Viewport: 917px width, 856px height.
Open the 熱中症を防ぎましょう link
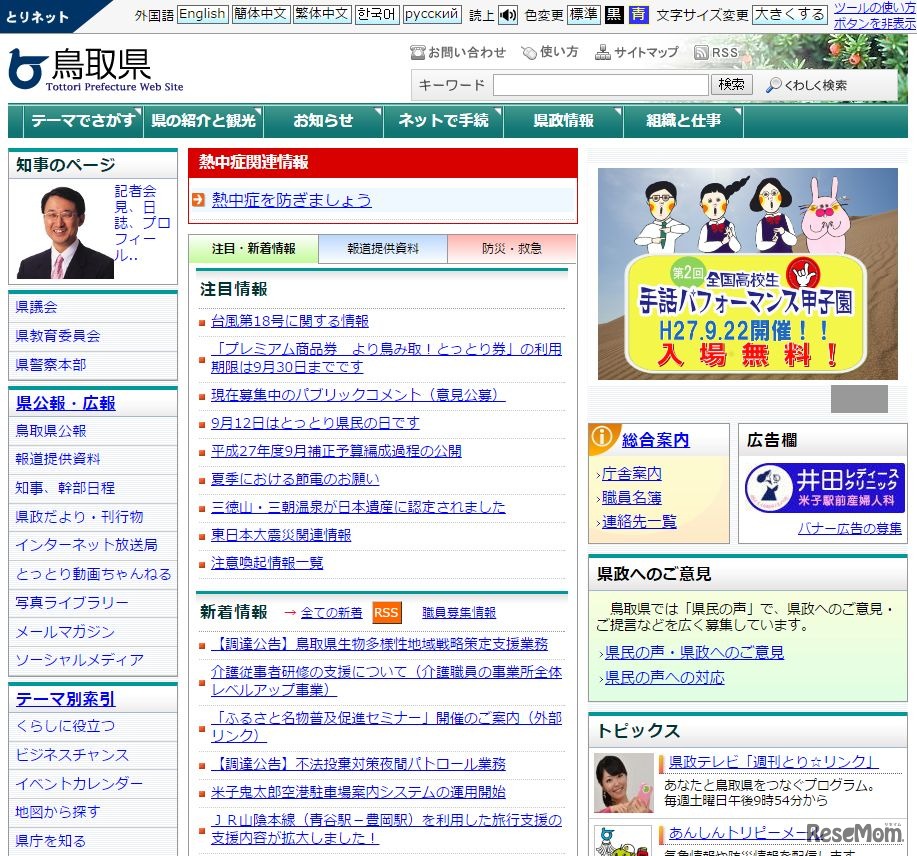click(291, 200)
